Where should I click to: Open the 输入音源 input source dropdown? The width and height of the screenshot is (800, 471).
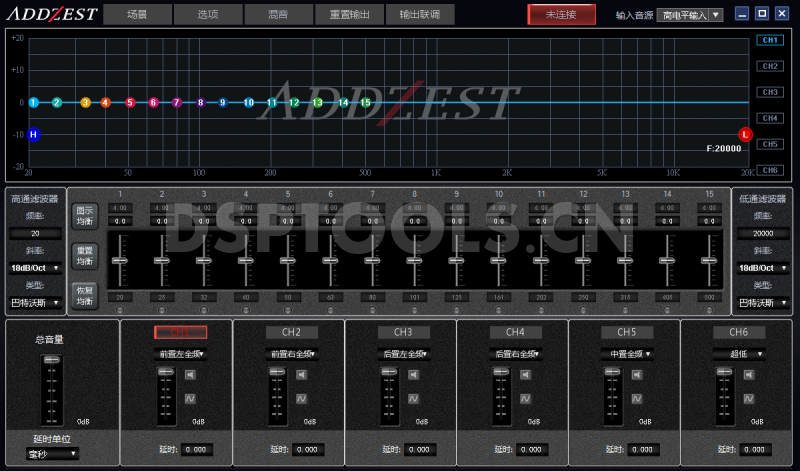click(689, 15)
